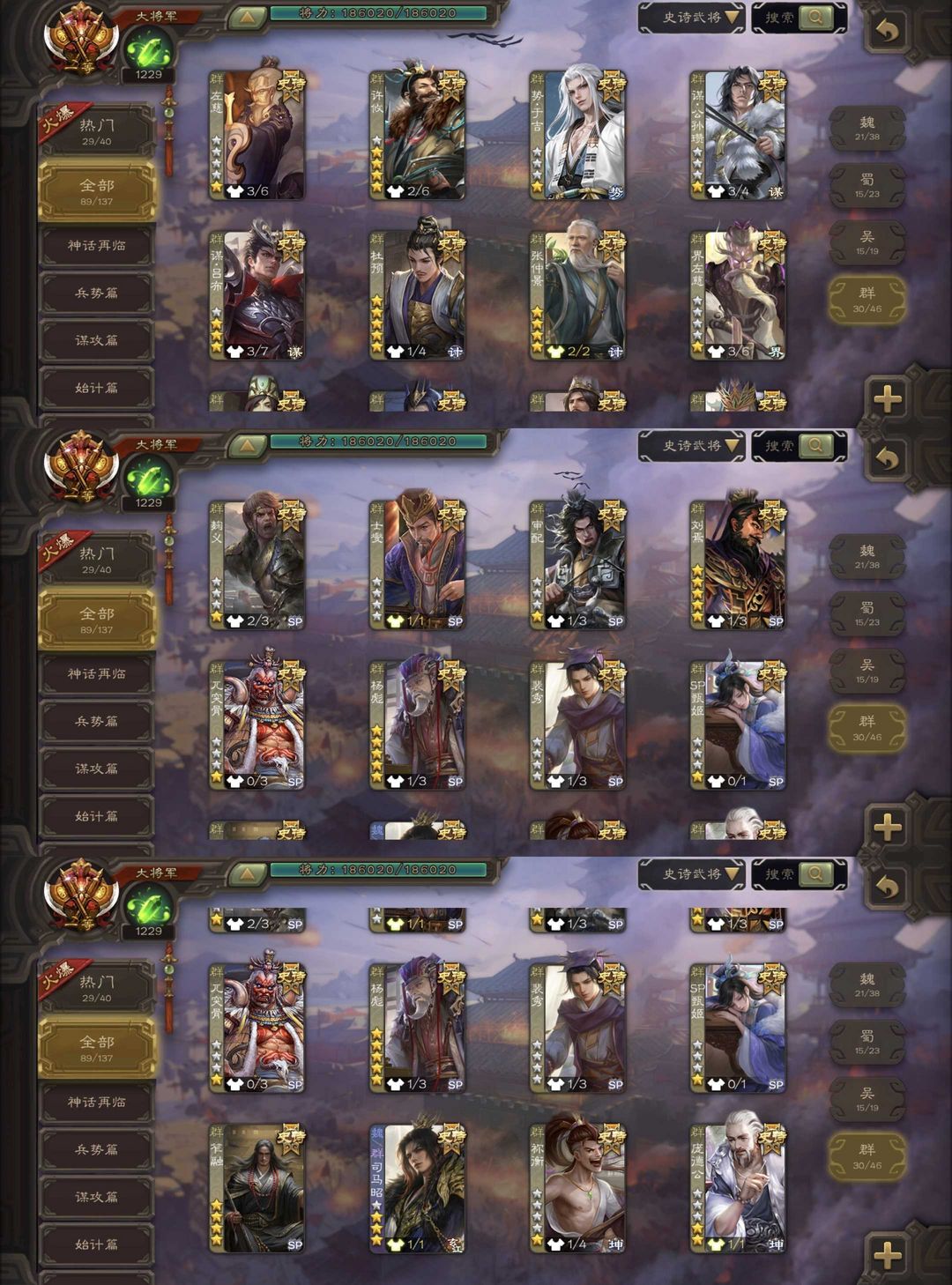Click the 史诗 star badge on 势·于吉 card
The width and height of the screenshot is (952, 1285).
tap(611, 86)
